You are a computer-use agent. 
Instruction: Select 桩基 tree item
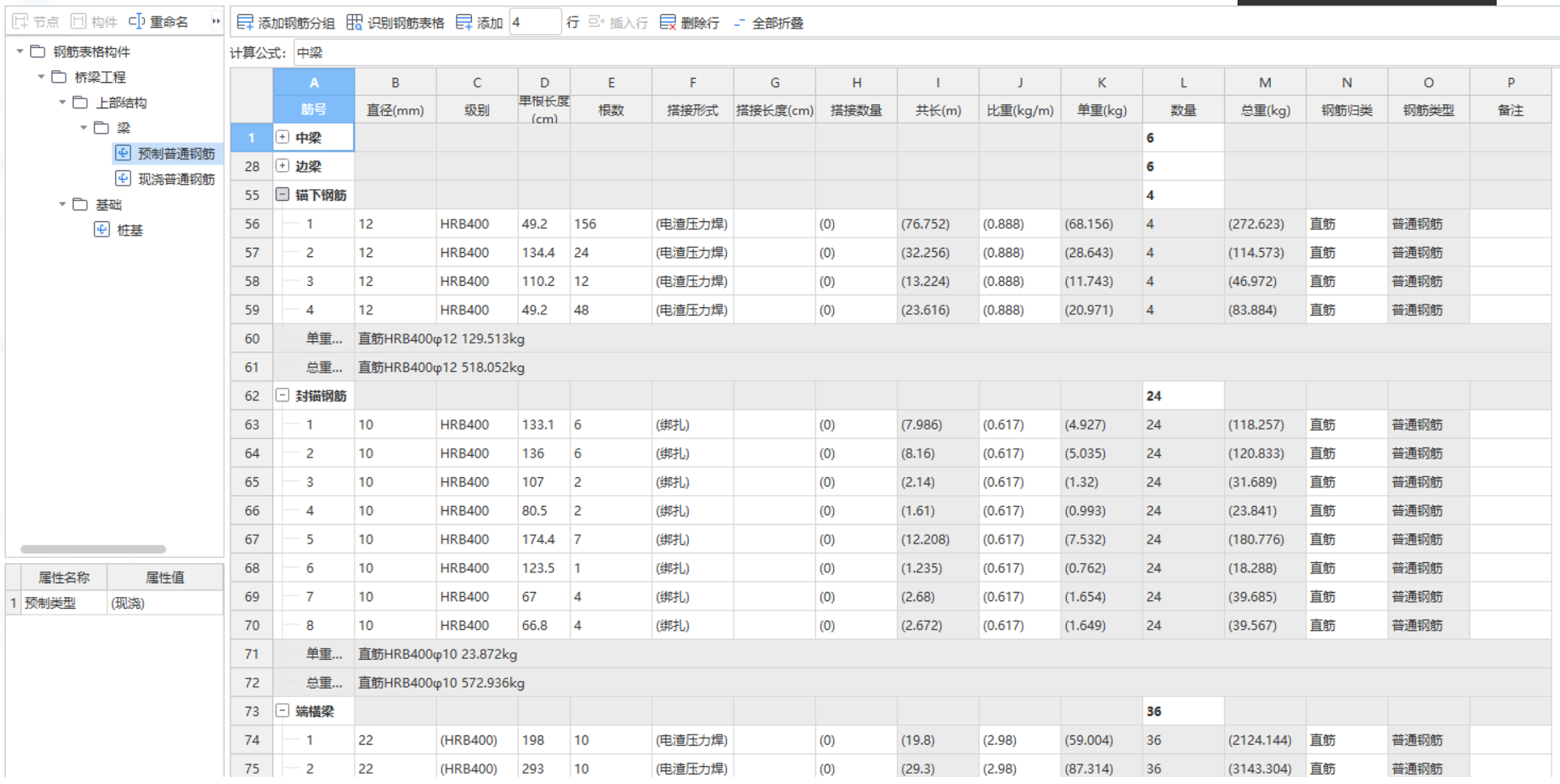[130, 230]
